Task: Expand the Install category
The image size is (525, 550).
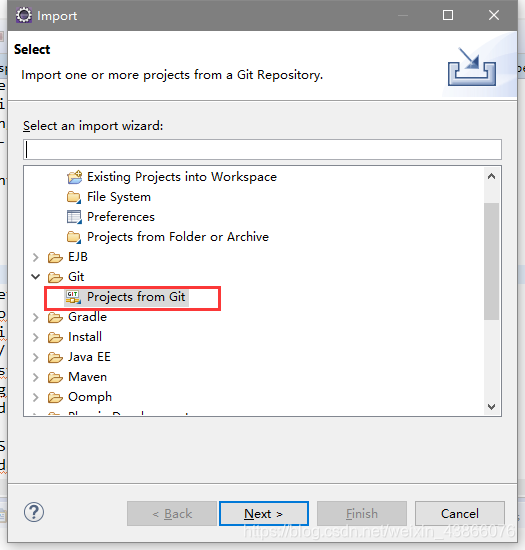Action: 35,337
